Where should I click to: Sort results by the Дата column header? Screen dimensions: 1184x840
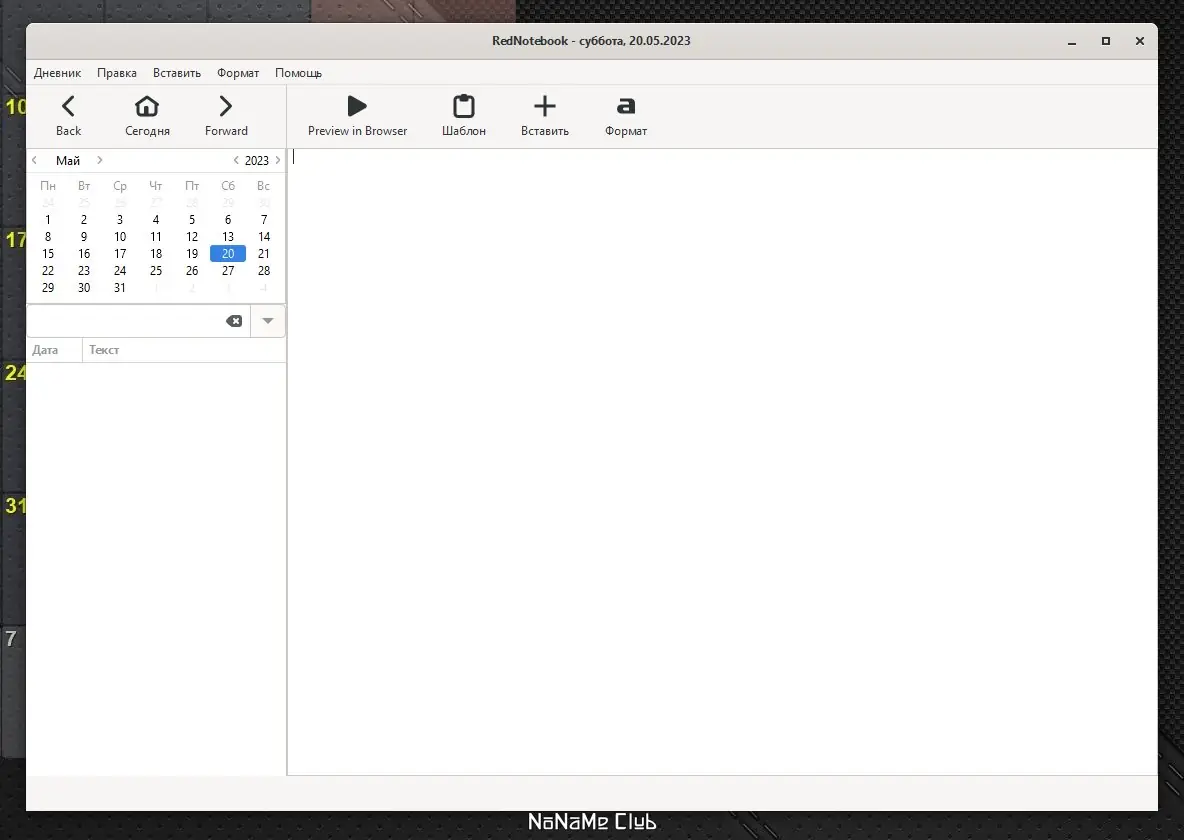[x=54, y=350]
